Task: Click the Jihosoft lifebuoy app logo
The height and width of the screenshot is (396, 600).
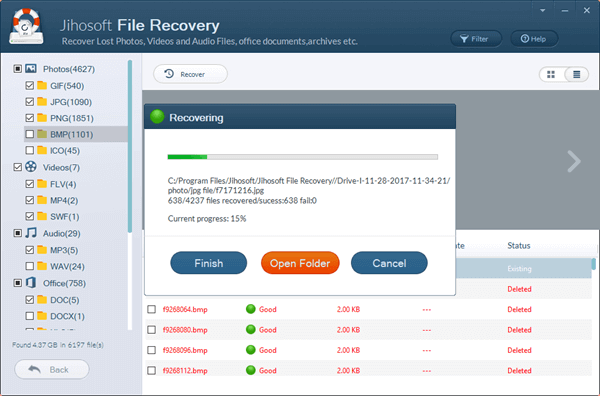Action: point(26,26)
